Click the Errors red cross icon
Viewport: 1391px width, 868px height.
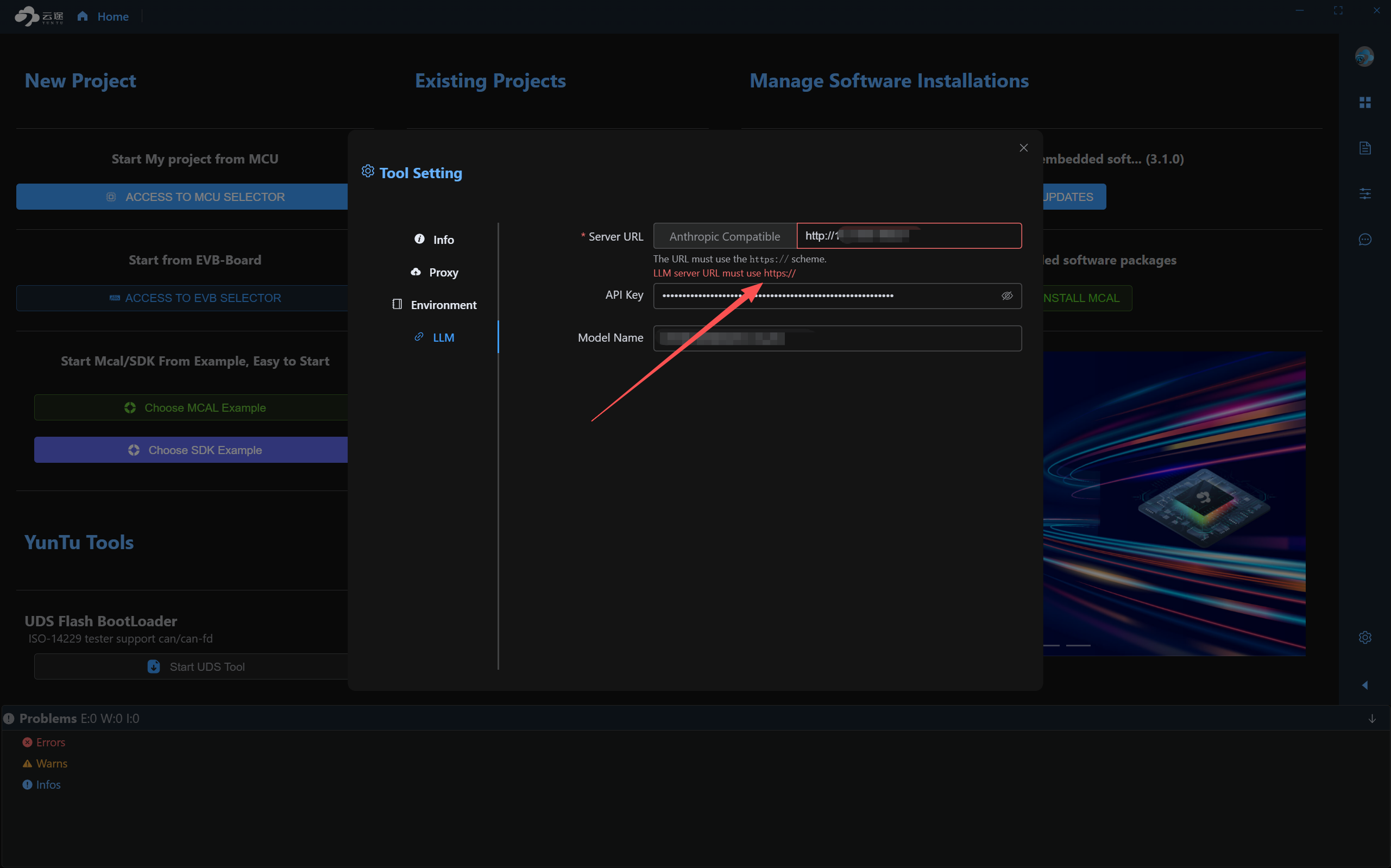point(27,743)
